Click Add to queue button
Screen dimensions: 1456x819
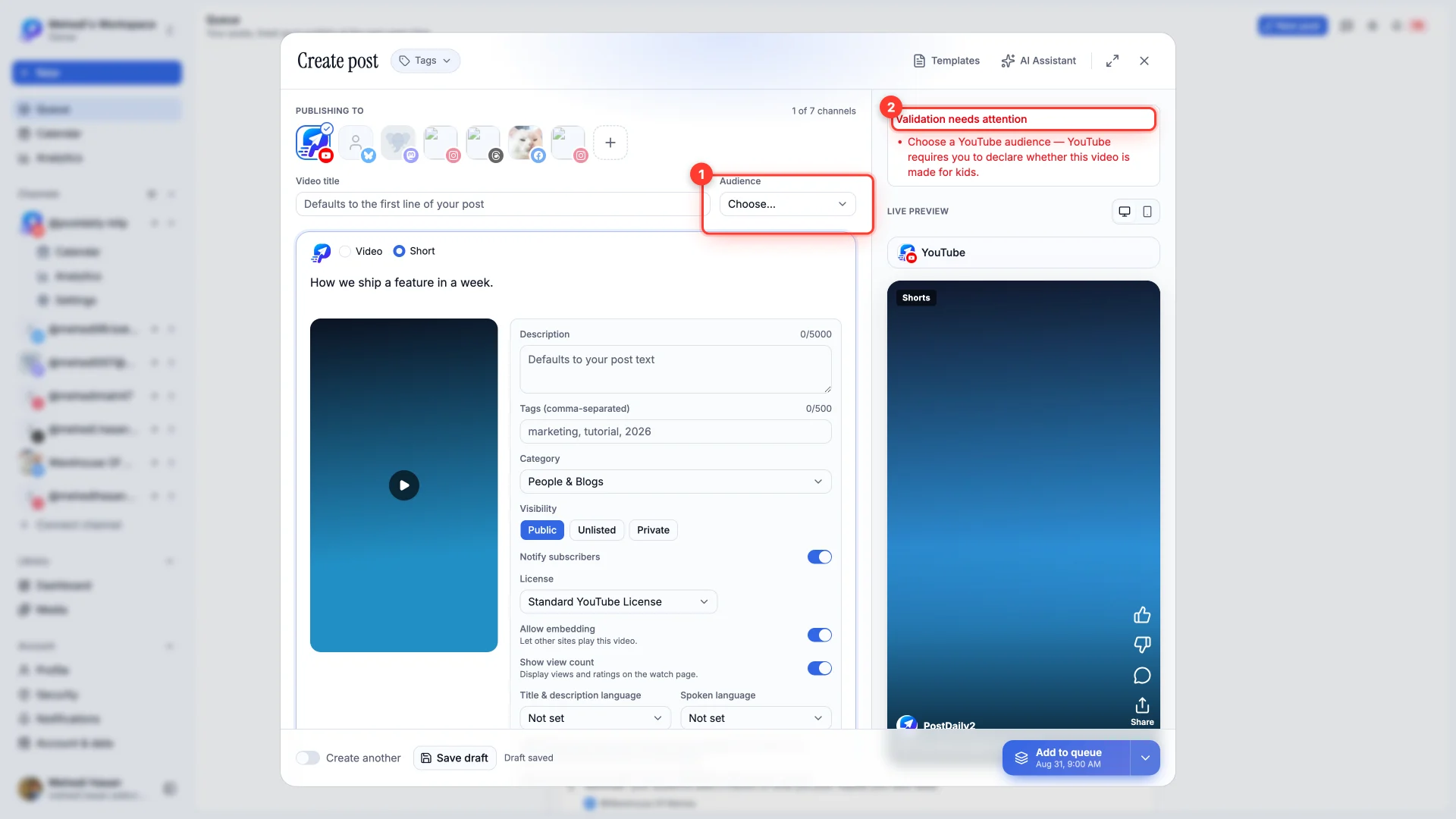click(1066, 758)
